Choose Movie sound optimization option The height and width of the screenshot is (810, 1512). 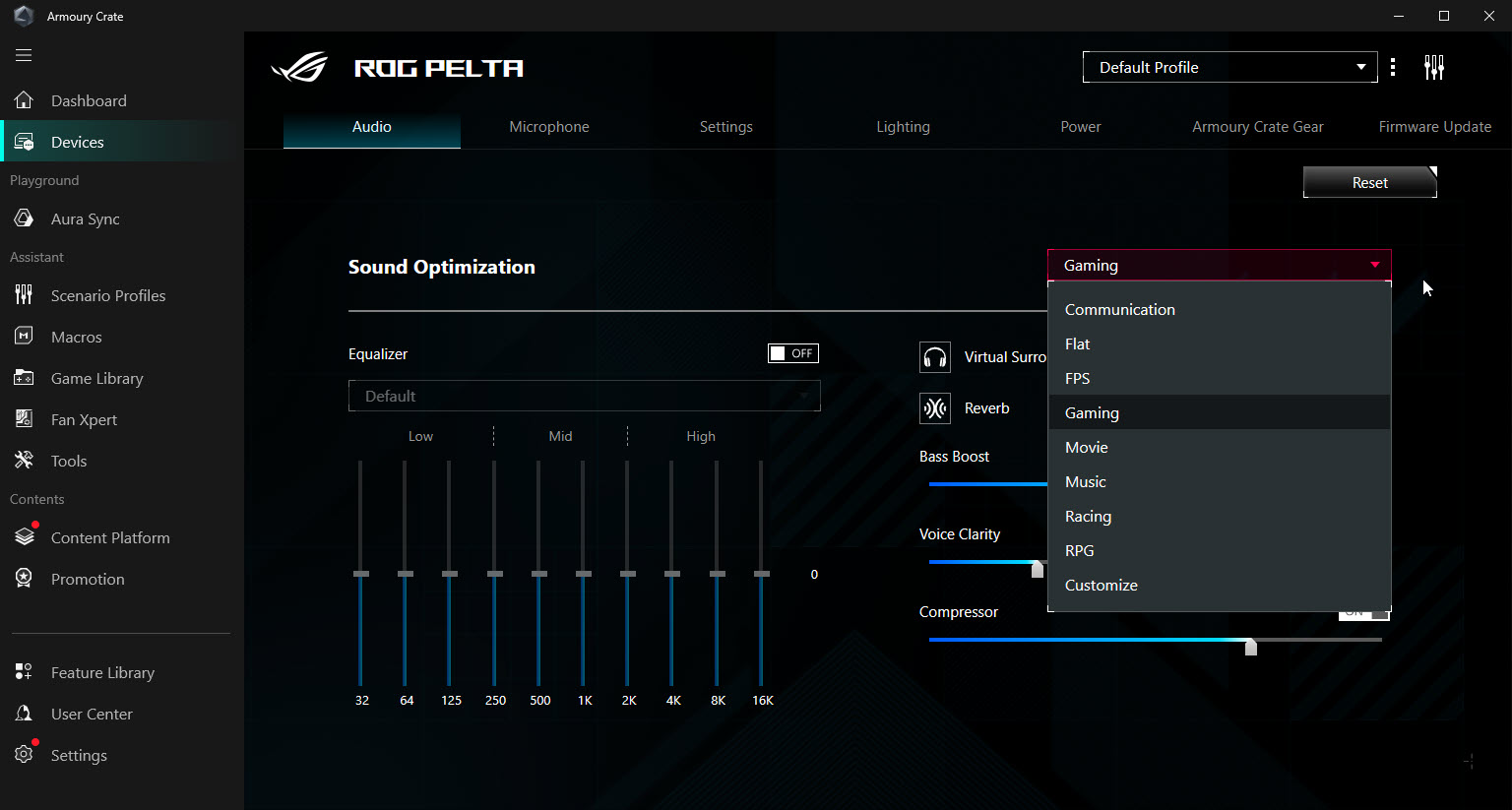1220,447
